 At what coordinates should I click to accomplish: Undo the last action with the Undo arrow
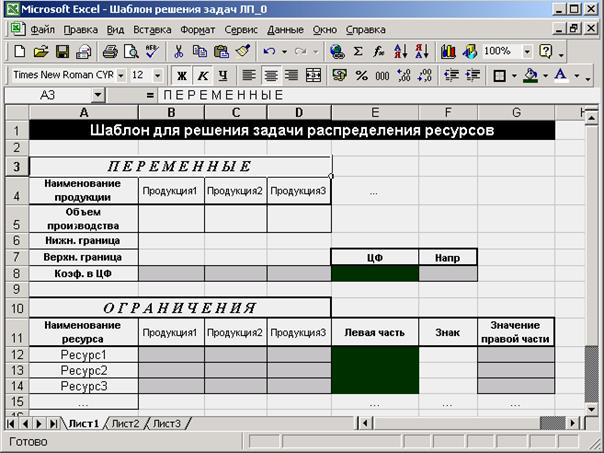tap(269, 51)
